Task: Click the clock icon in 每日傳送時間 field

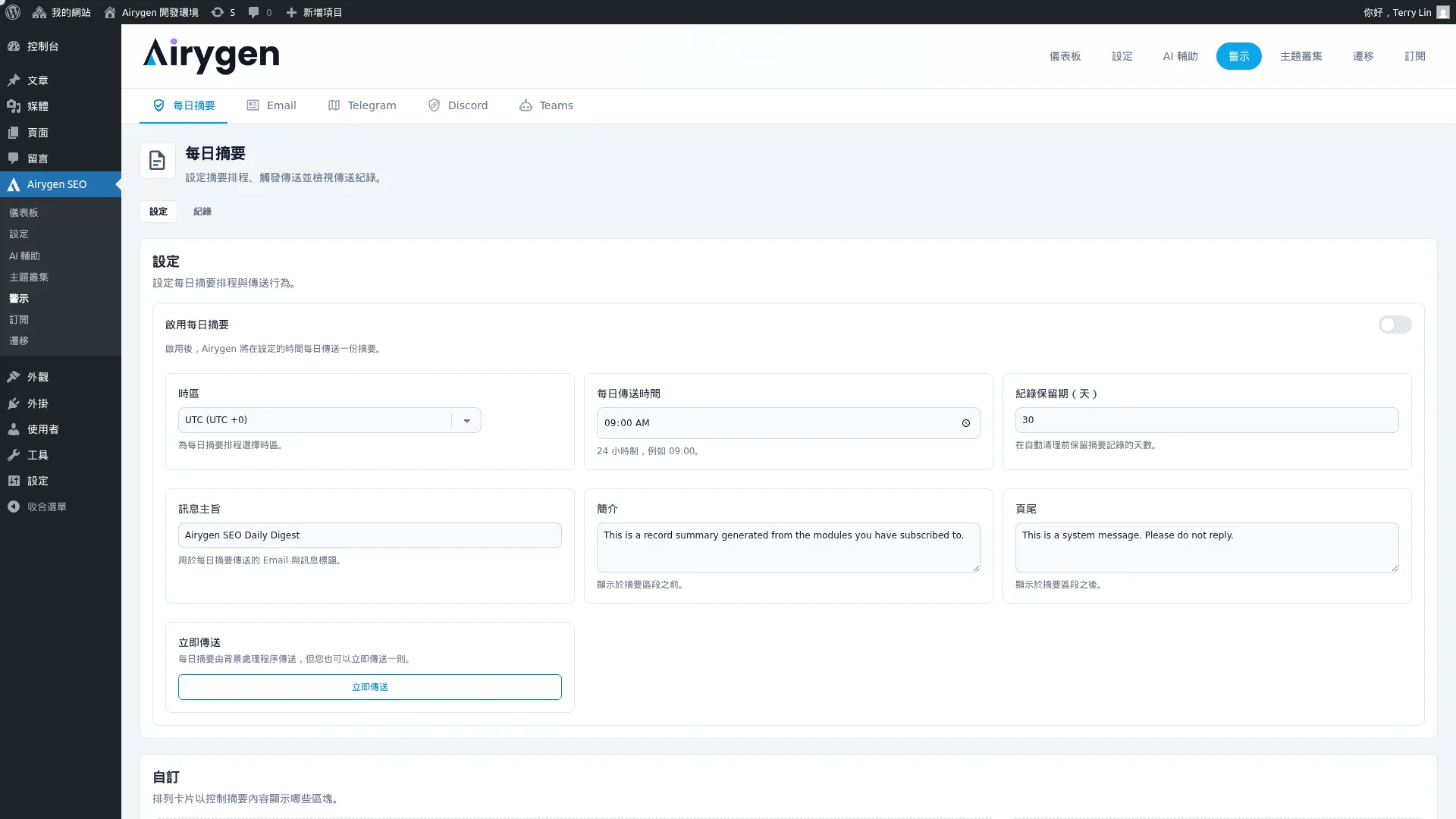Action: [x=965, y=423]
